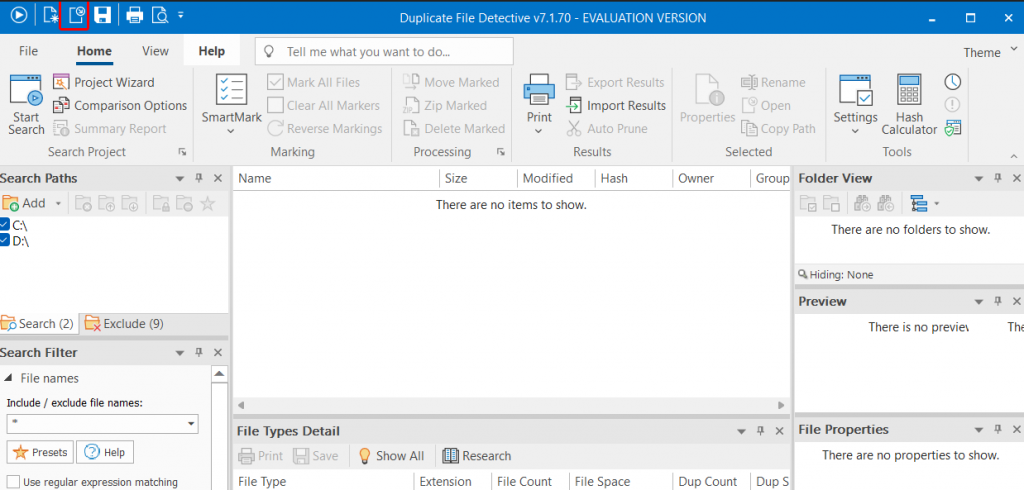Click Reverse Markings
Viewport: 1024px width, 490px height.
tap(325, 129)
